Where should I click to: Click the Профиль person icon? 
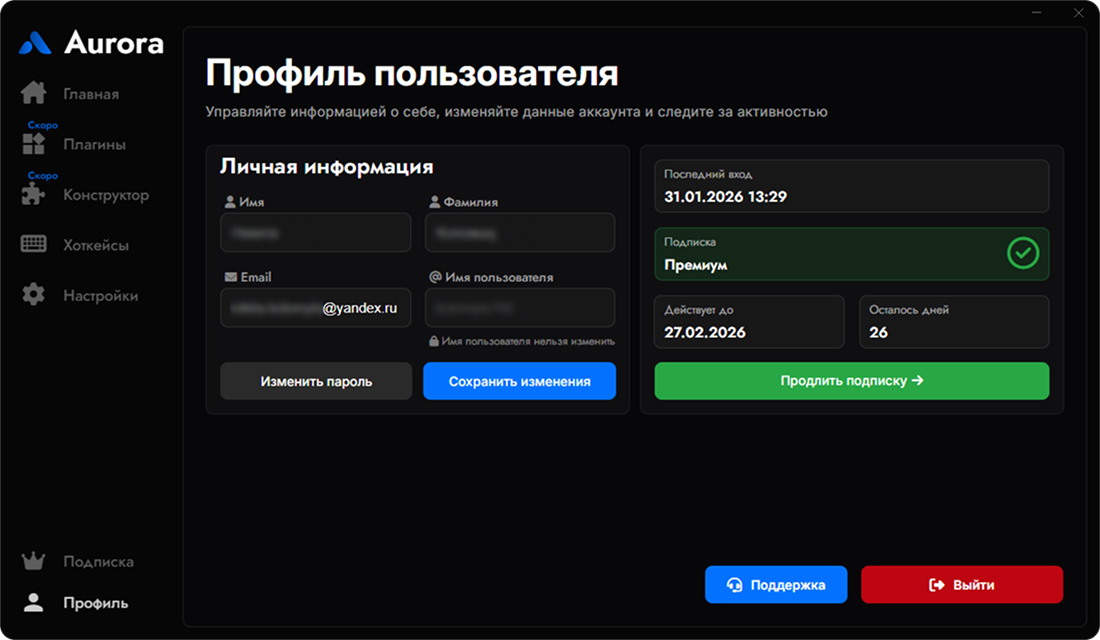[34, 603]
